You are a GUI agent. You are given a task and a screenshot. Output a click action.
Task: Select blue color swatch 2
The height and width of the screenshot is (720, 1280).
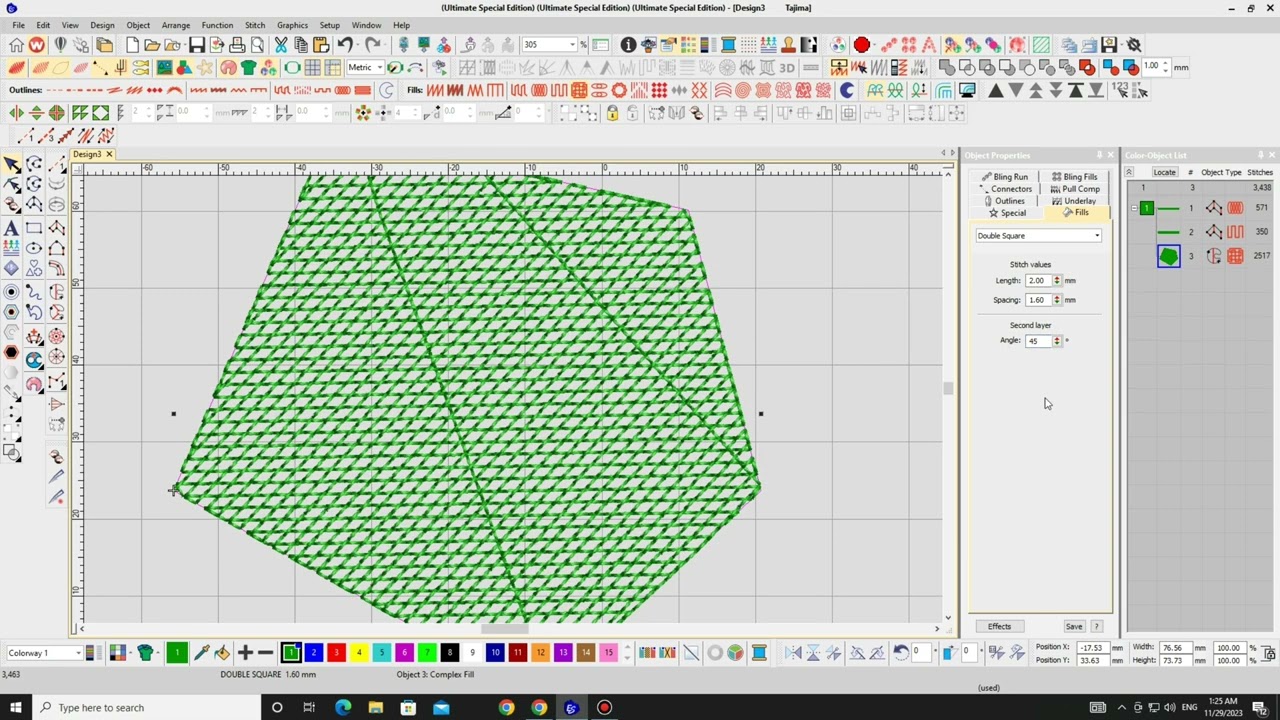click(313, 653)
